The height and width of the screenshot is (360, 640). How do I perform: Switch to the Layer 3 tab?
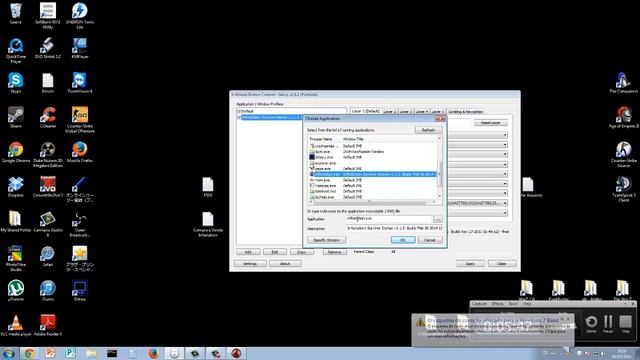[x=405, y=111]
